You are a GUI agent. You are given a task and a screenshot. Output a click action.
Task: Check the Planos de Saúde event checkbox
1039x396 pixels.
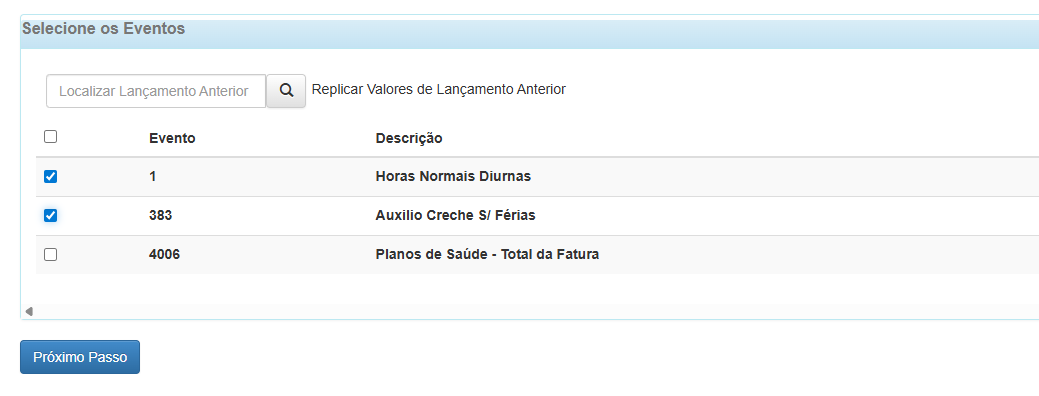point(50,254)
